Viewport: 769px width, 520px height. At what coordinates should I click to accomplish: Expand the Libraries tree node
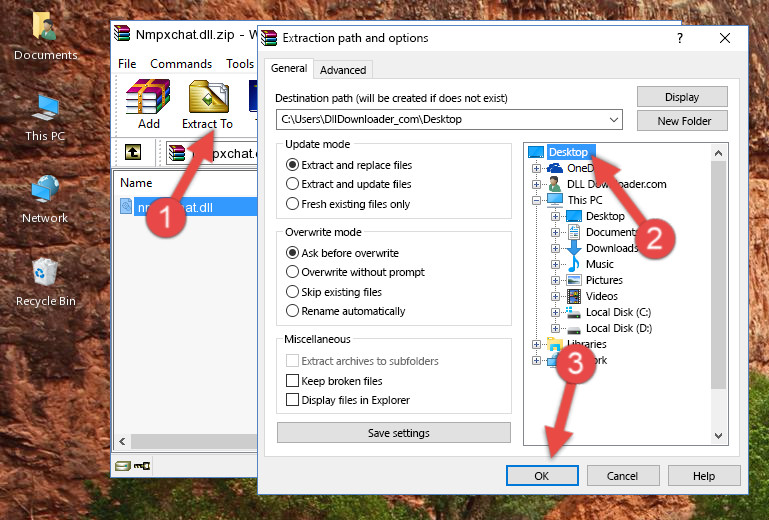[x=536, y=344]
